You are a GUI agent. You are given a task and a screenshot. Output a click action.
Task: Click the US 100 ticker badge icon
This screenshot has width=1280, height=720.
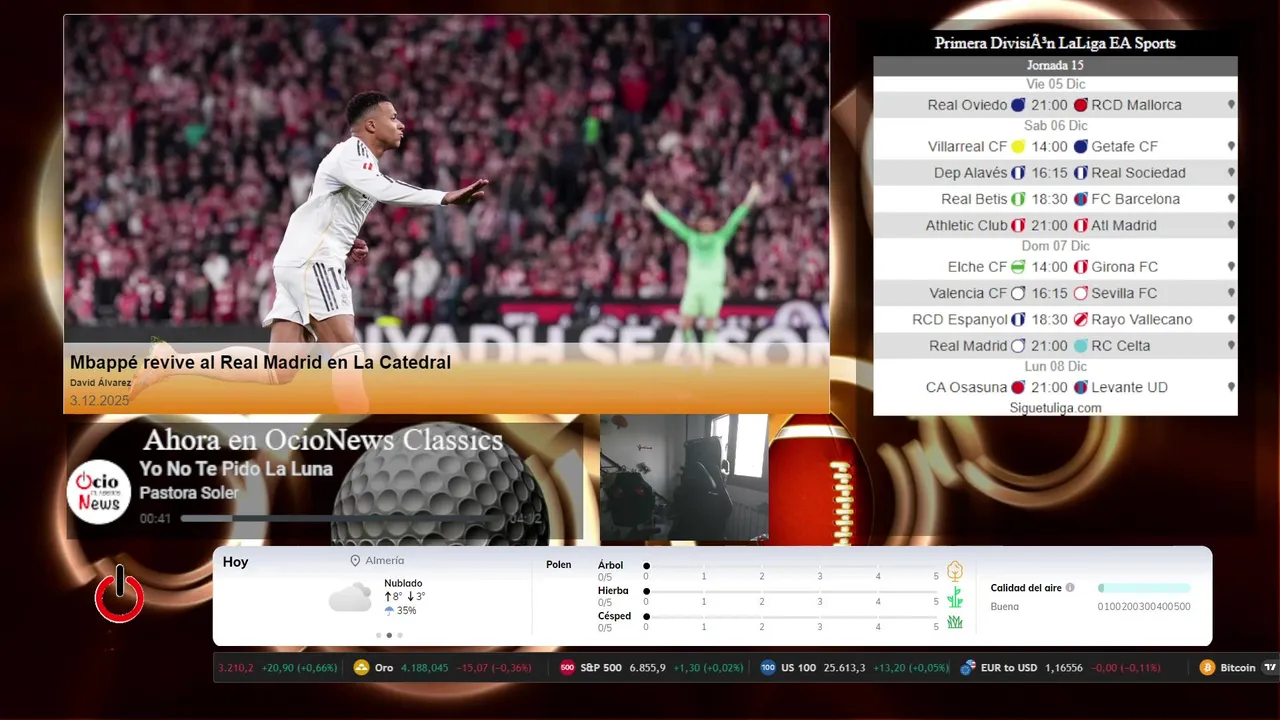click(x=768, y=668)
